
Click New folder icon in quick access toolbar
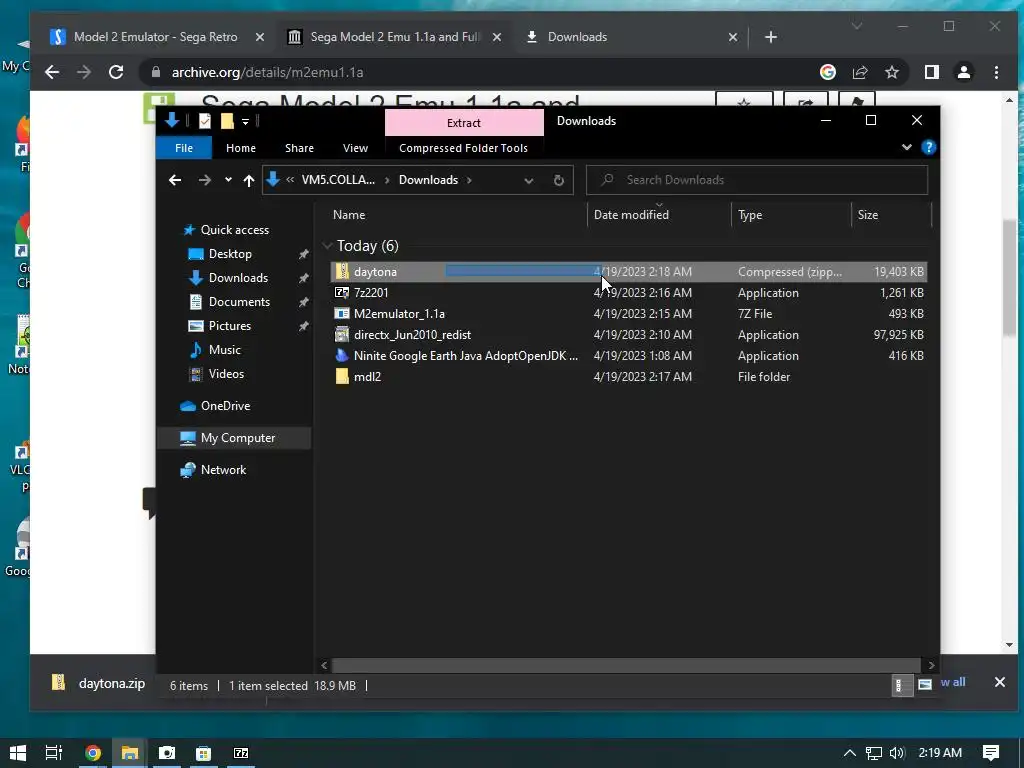click(x=227, y=121)
